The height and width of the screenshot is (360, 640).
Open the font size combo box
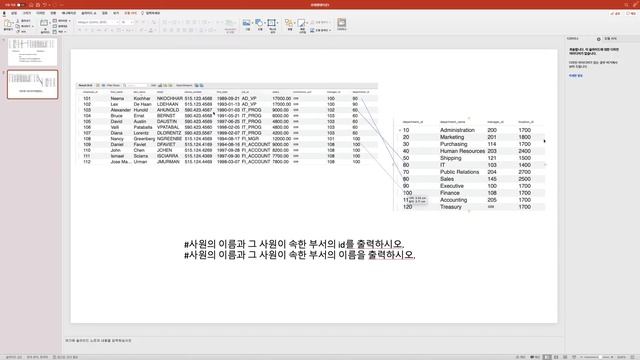[x=126, y=22]
